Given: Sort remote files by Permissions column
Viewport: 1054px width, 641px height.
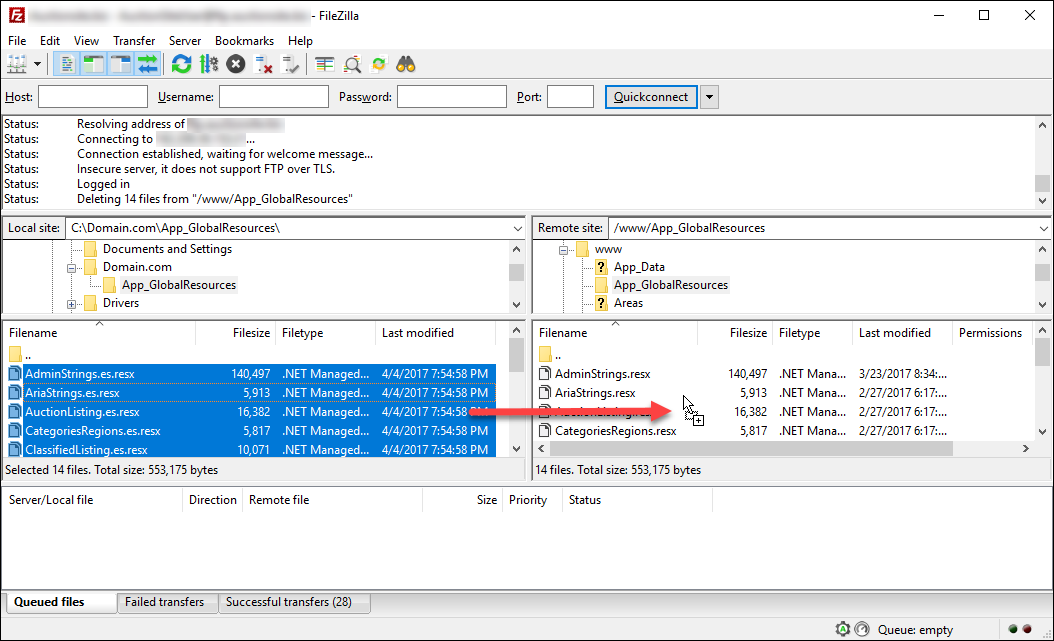Looking at the screenshot, I should 991,333.
